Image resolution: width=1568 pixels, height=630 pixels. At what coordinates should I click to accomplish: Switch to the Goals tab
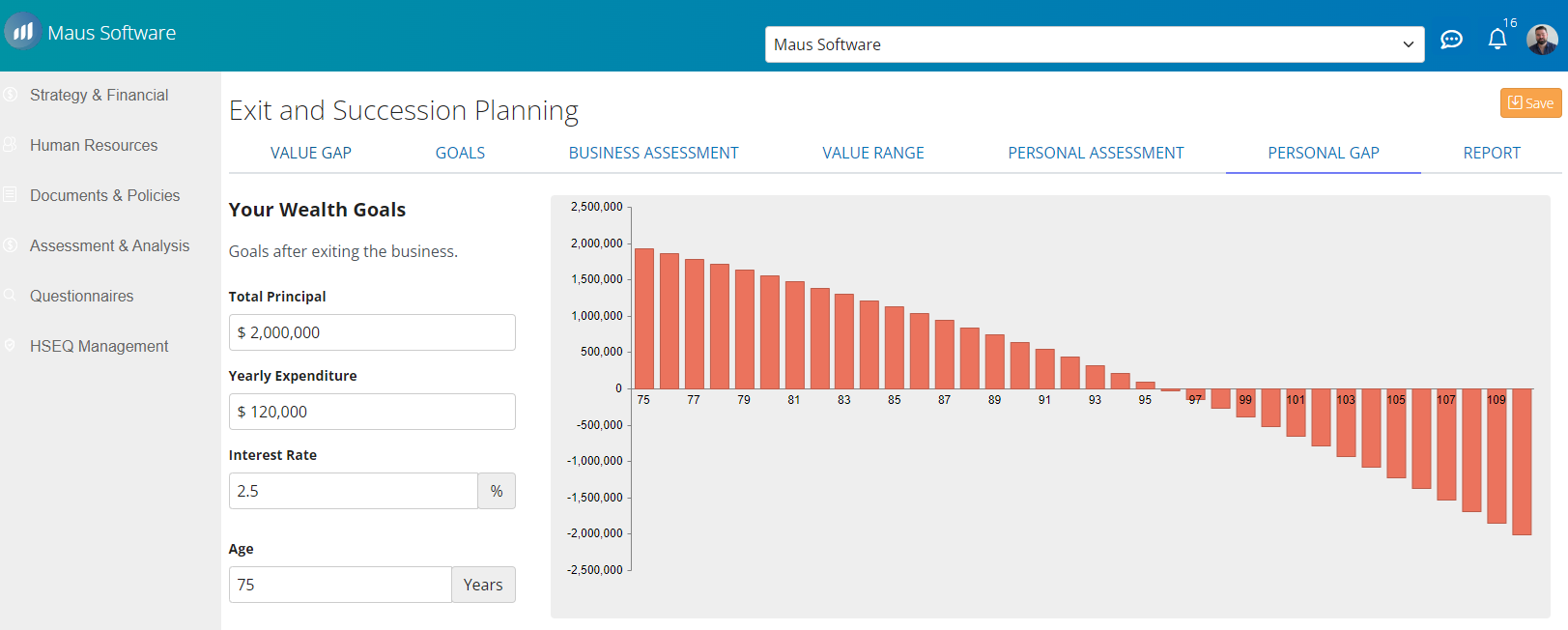pyautogui.click(x=460, y=153)
